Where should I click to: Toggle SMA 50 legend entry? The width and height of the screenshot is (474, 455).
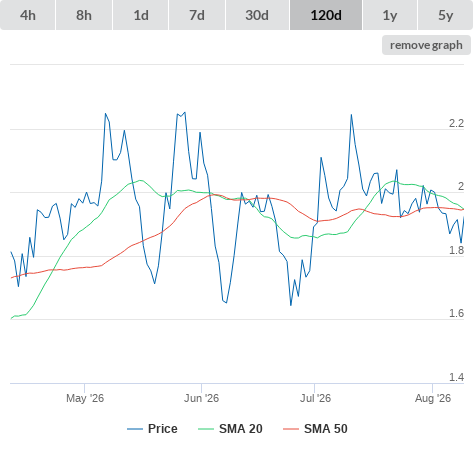click(315, 429)
